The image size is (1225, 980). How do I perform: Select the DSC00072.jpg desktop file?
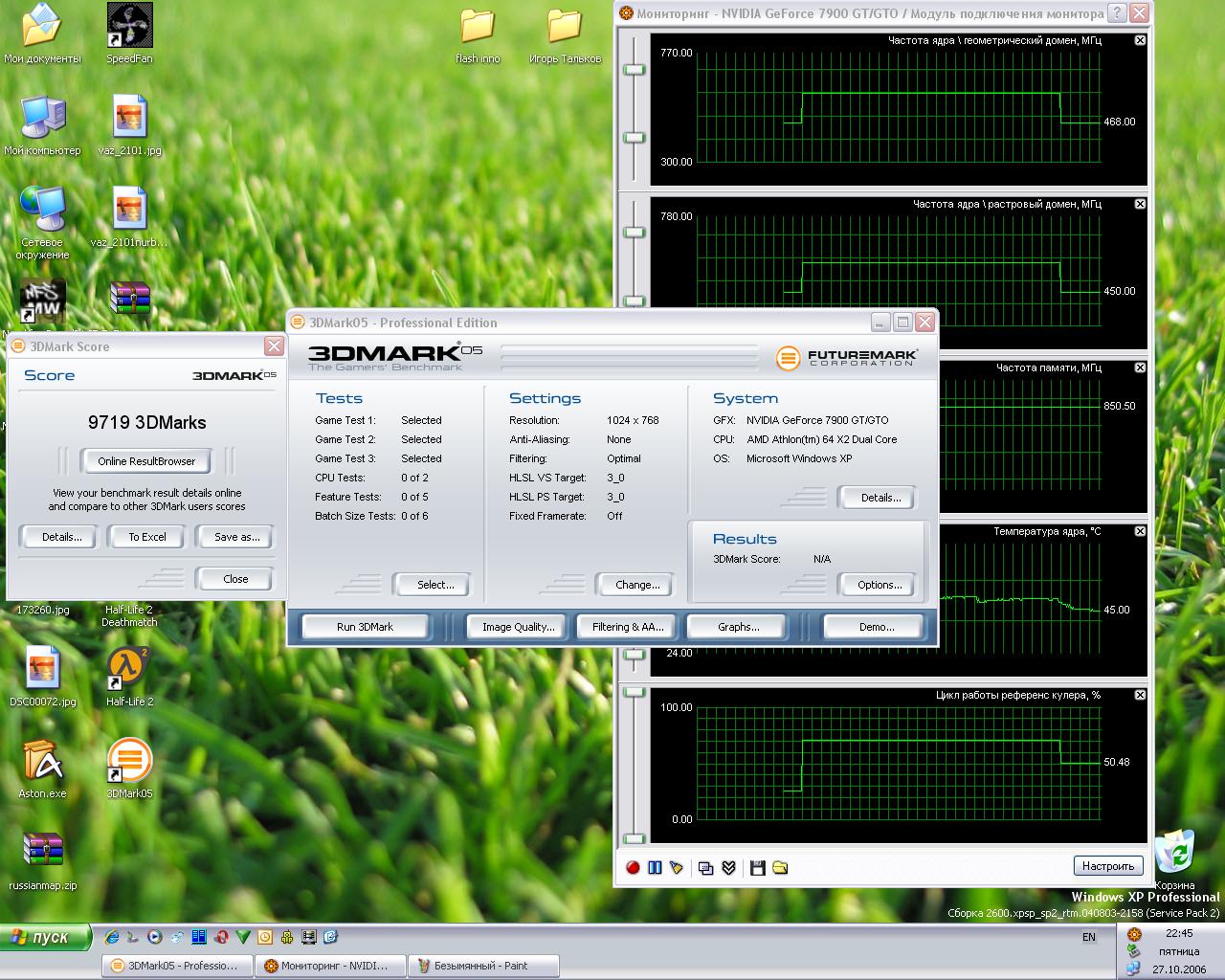(x=42, y=677)
